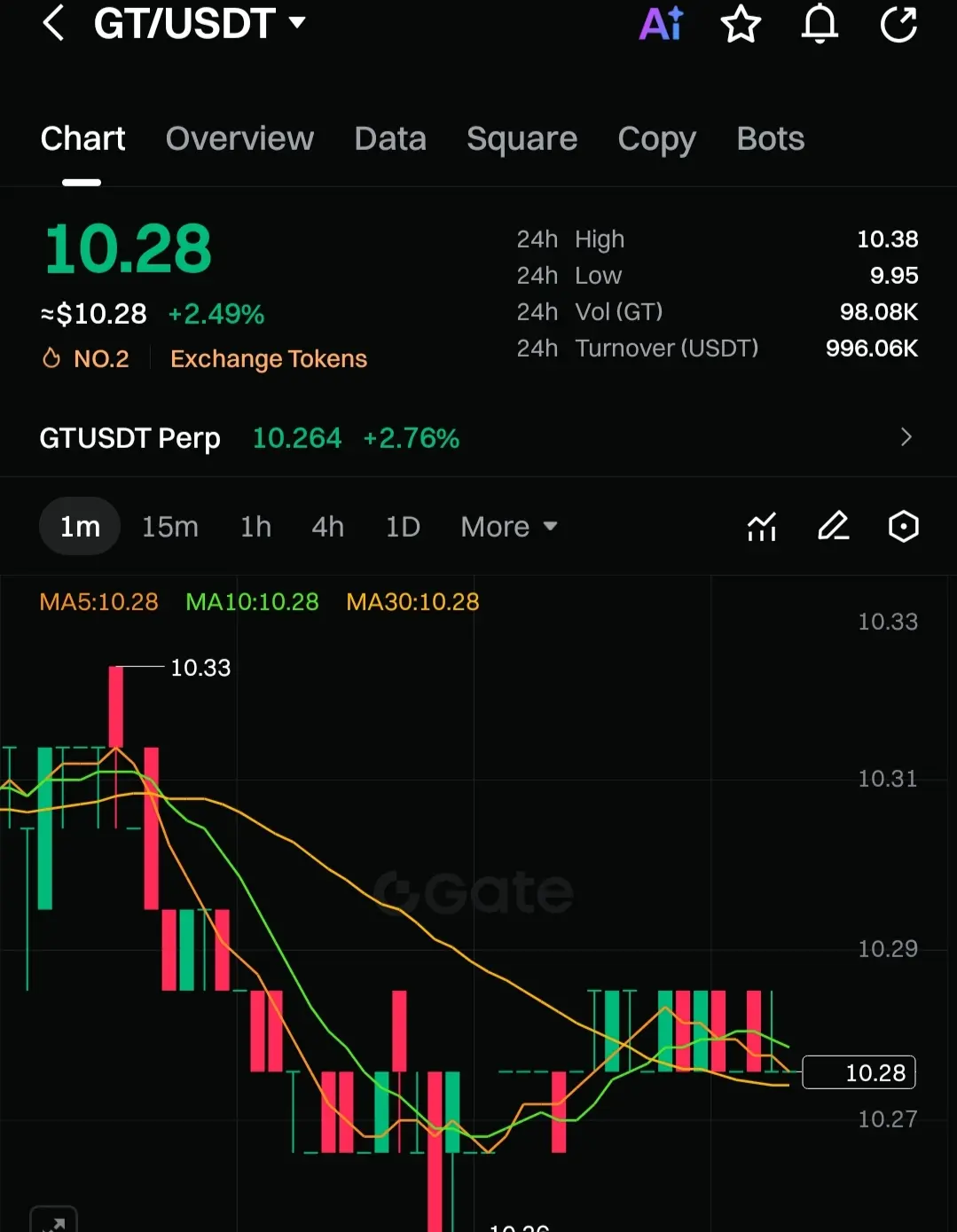The height and width of the screenshot is (1232, 957).
Task: Tap the +2.49% change value
Action: [x=216, y=314]
